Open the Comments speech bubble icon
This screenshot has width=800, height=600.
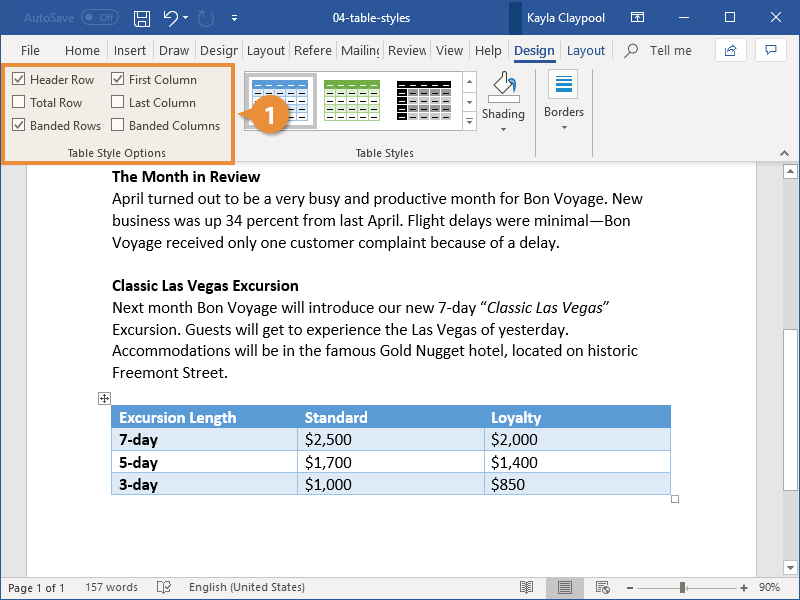pyautogui.click(x=769, y=50)
